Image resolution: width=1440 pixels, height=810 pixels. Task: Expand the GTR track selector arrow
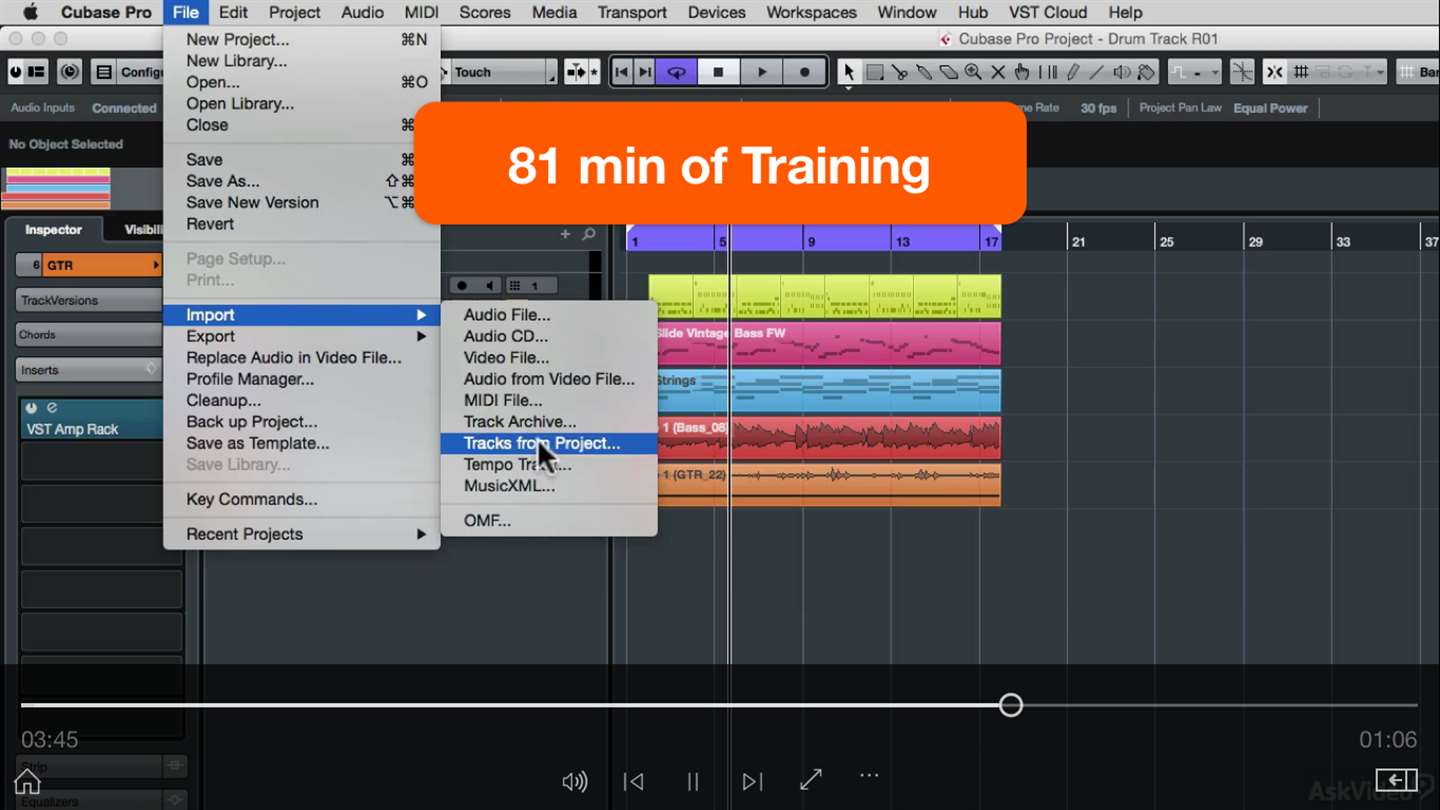[155, 265]
